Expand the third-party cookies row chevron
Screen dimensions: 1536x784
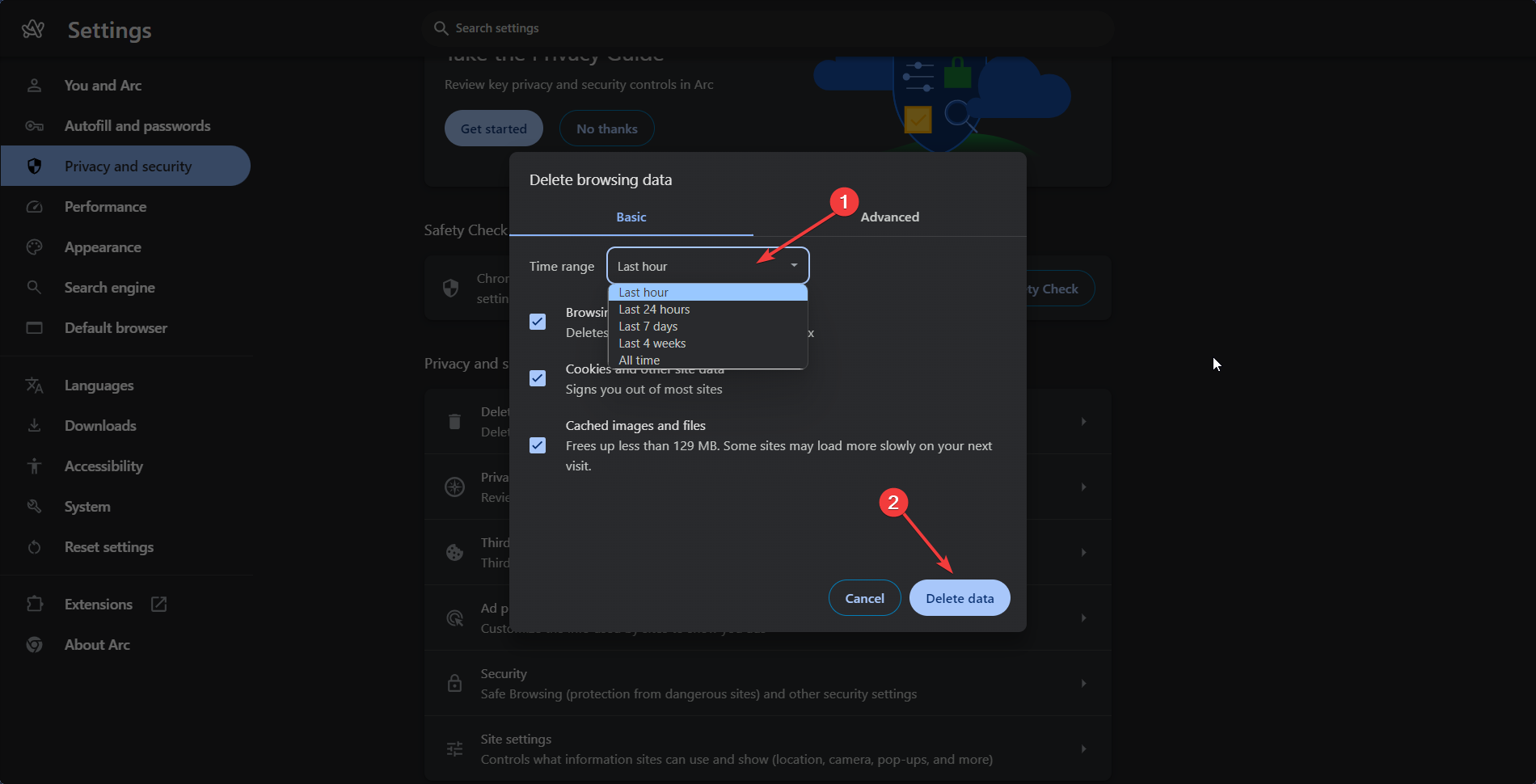(1083, 553)
